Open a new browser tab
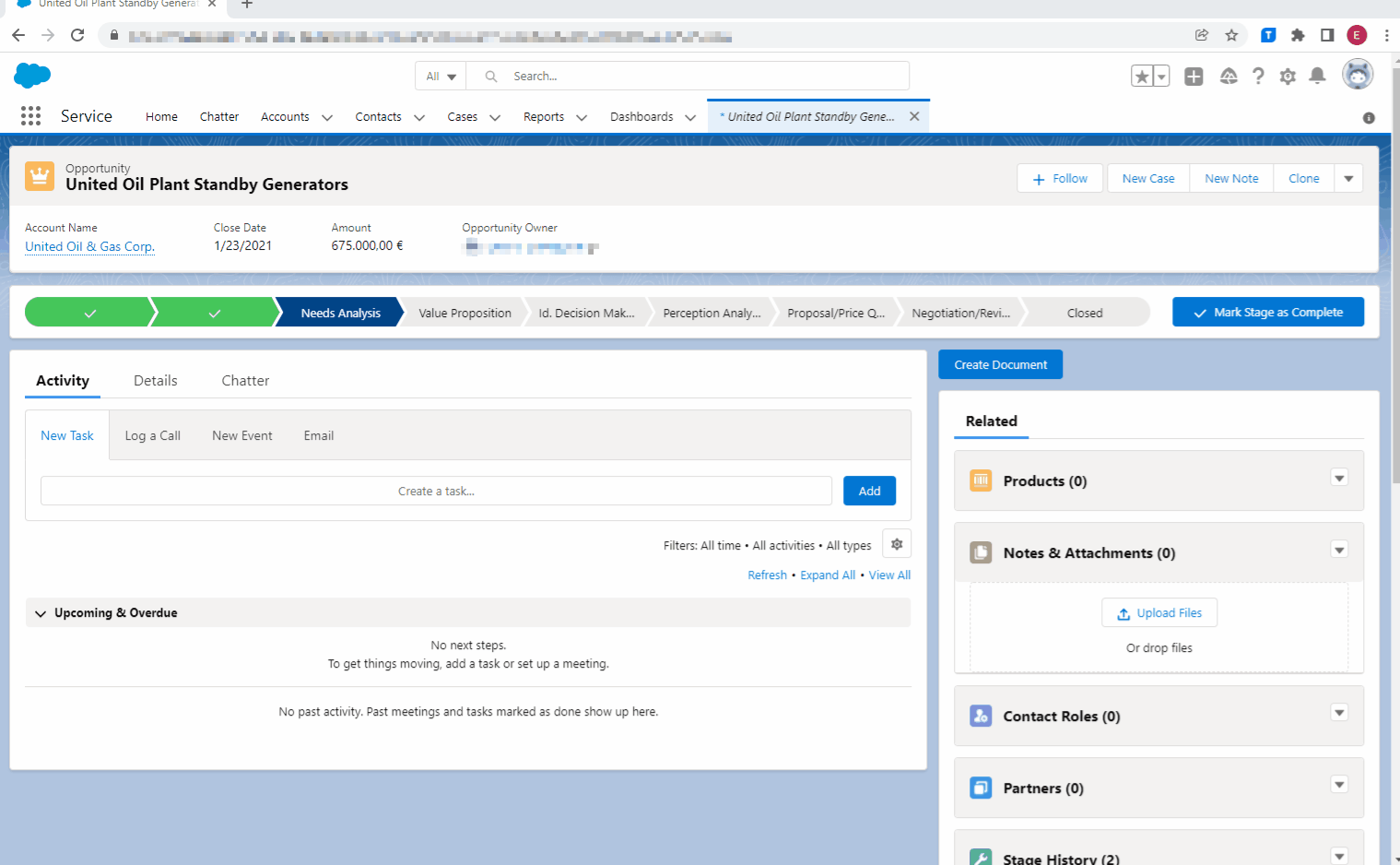The width and height of the screenshot is (1400, 865). [246, 5]
